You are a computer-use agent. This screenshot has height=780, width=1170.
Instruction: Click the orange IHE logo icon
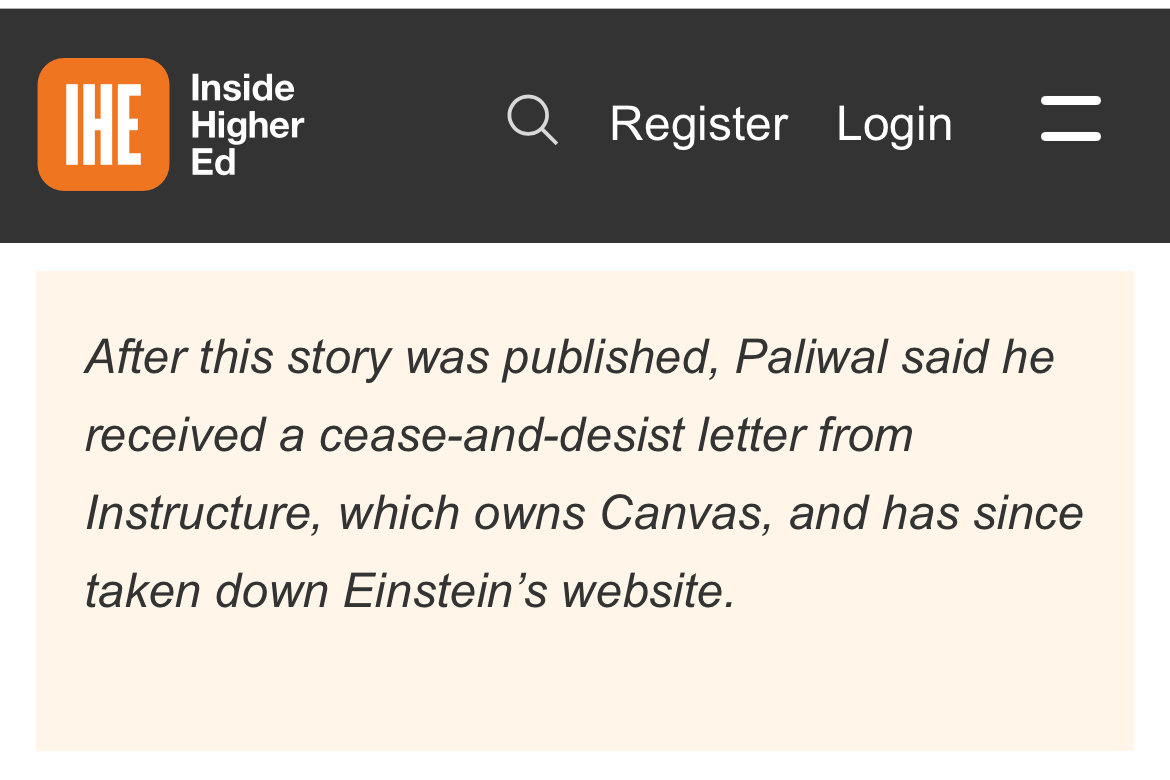pos(103,124)
